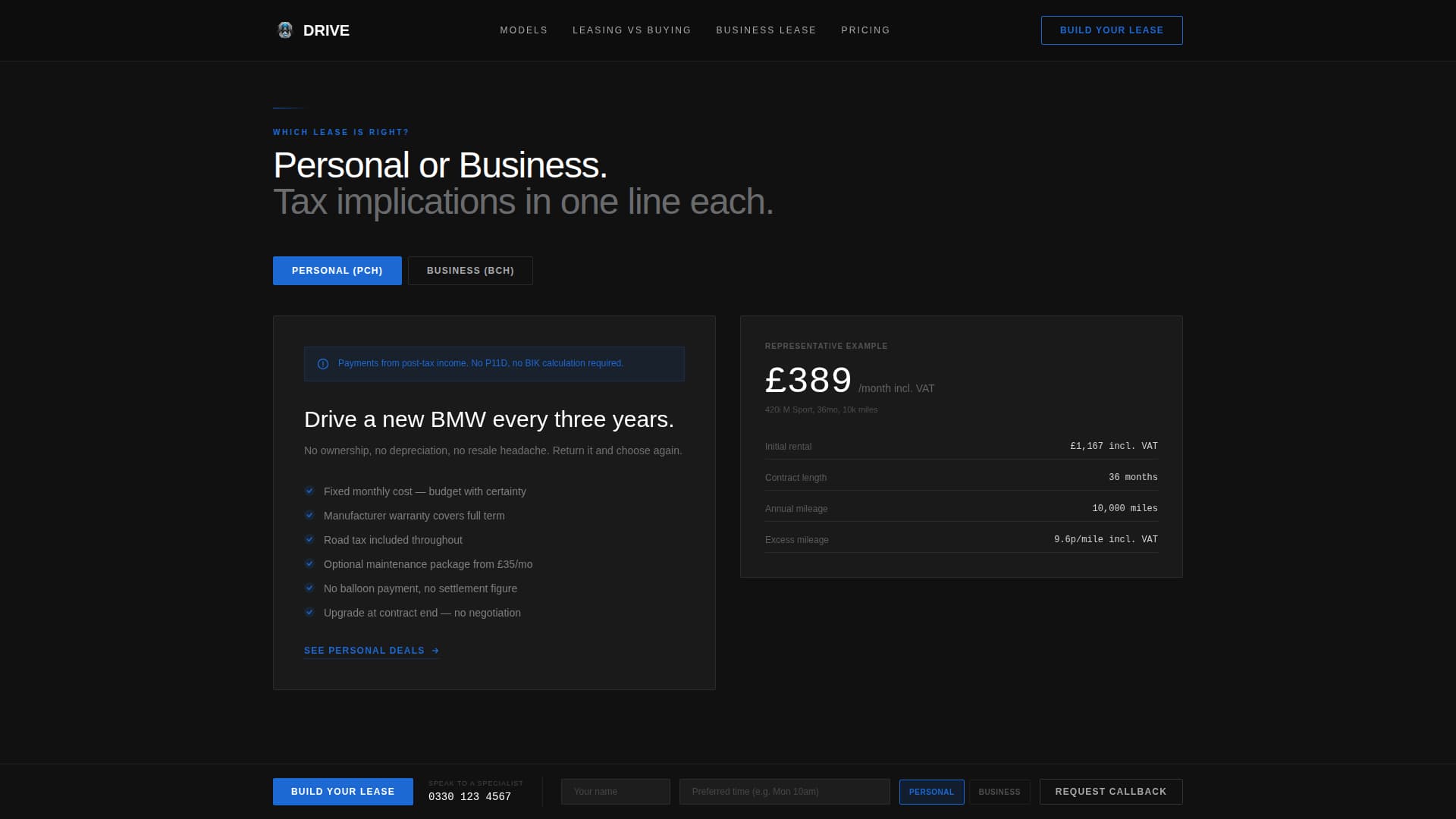Click the 10,000 miles annual mileage value
This screenshot has height=819, width=1456.
pos(1125,508)
